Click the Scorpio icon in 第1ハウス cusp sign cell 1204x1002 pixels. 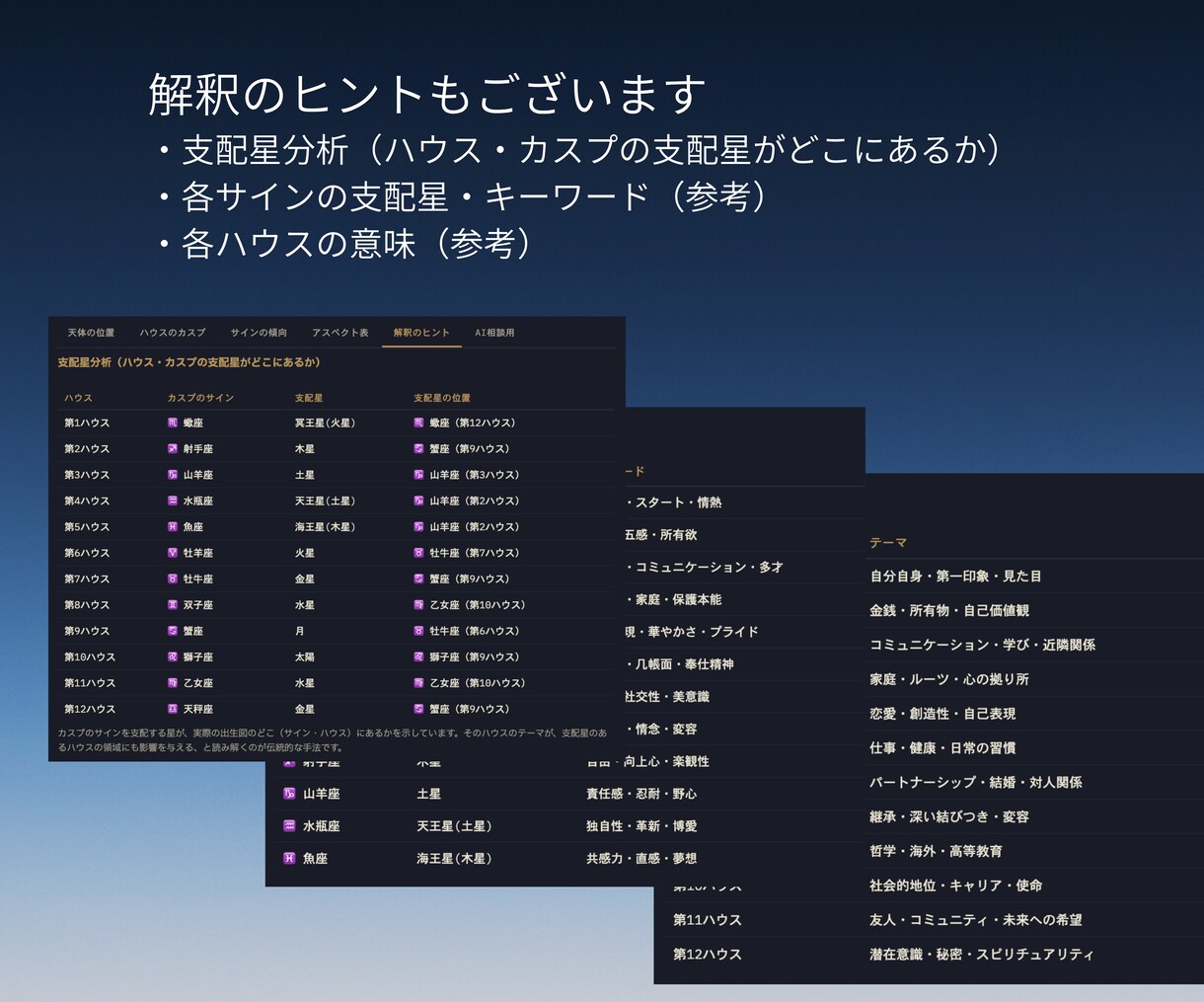point(173,423)
